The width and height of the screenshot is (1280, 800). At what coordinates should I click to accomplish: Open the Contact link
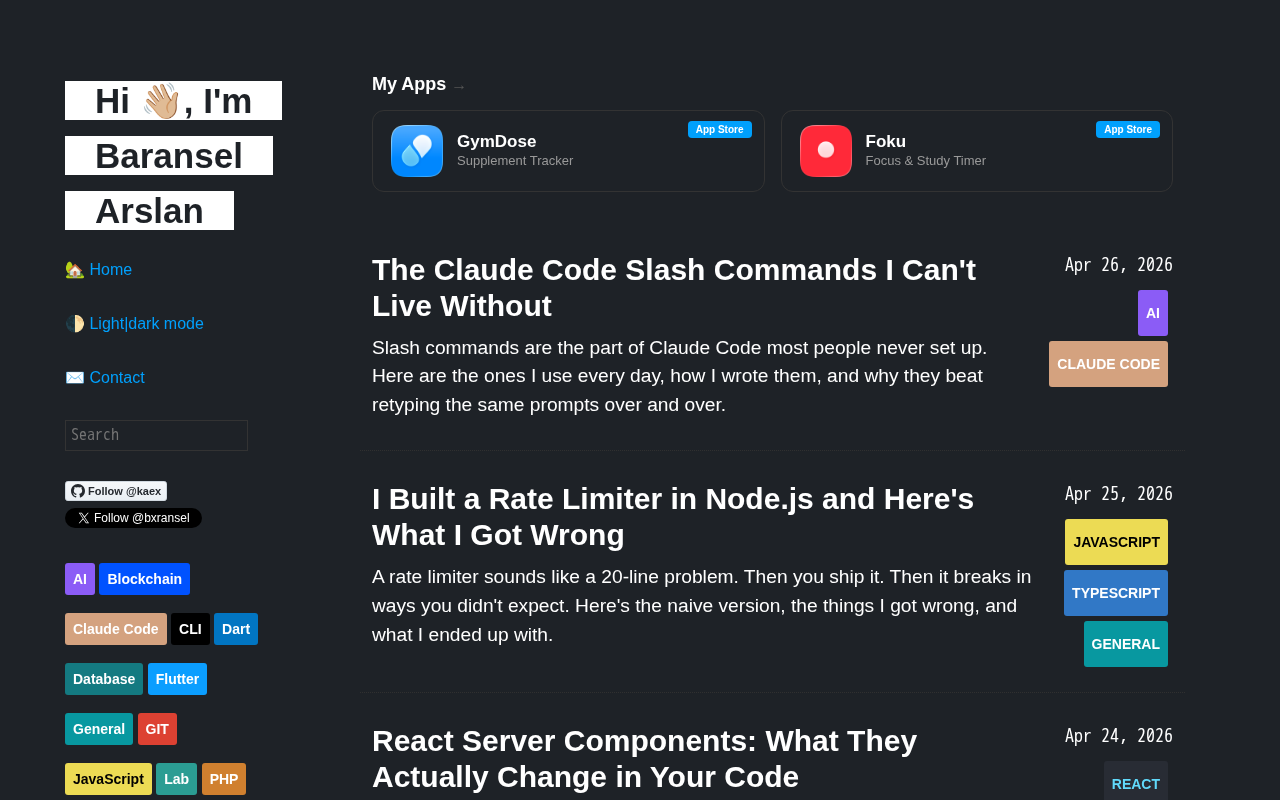105,378
